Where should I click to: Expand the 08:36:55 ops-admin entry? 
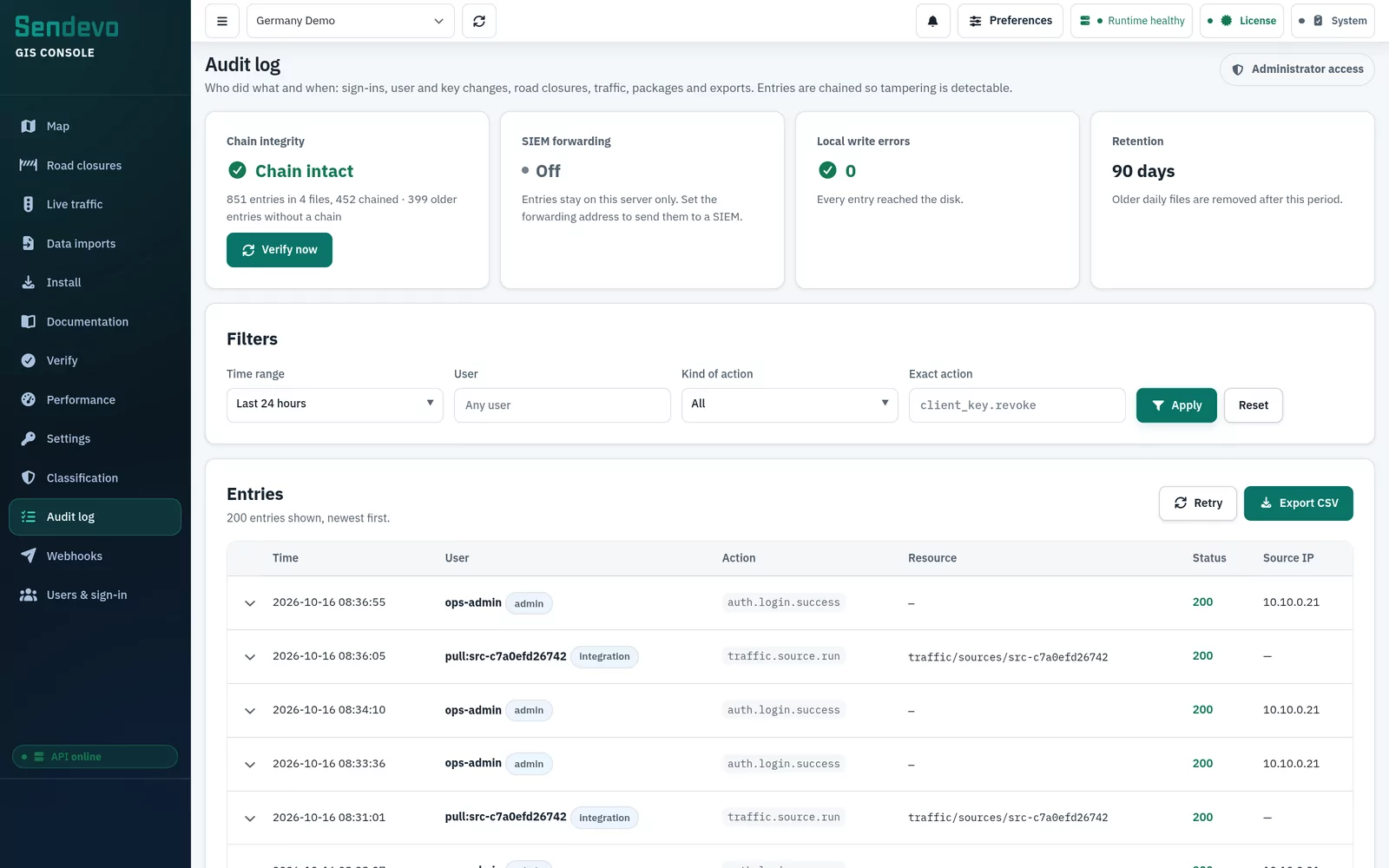coord(250,602)
